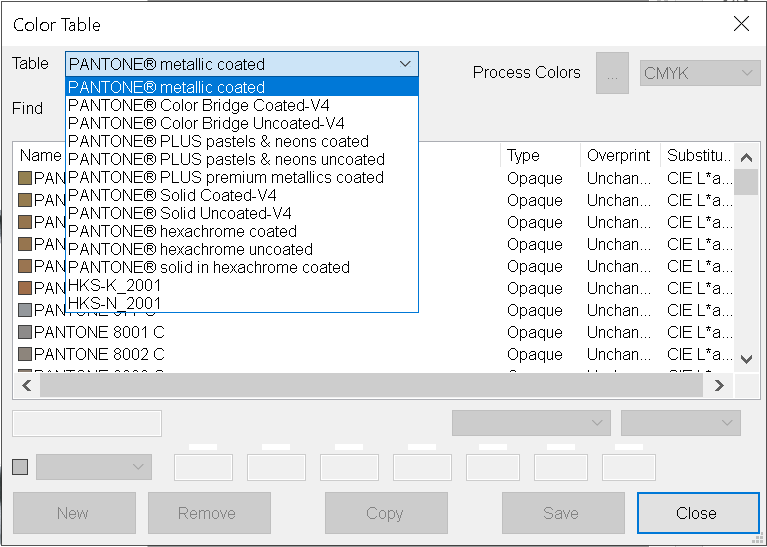The height and width of the screenshot is (547, 767).
Task: Select the PANTONE 8002 C row
Action: 374,354
